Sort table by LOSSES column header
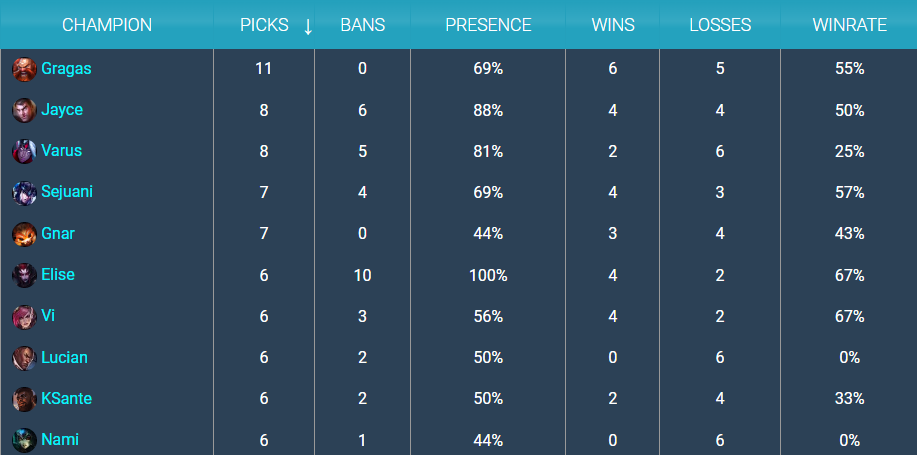Viewport: 917px width, 455px height. (720, 25)
